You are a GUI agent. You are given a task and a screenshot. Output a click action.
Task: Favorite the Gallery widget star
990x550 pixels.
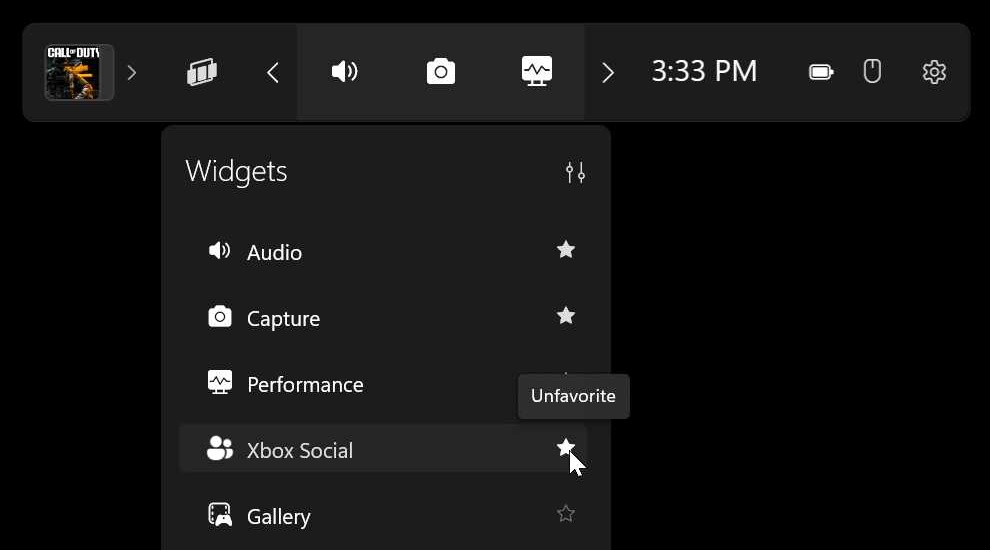click(566, 513)
